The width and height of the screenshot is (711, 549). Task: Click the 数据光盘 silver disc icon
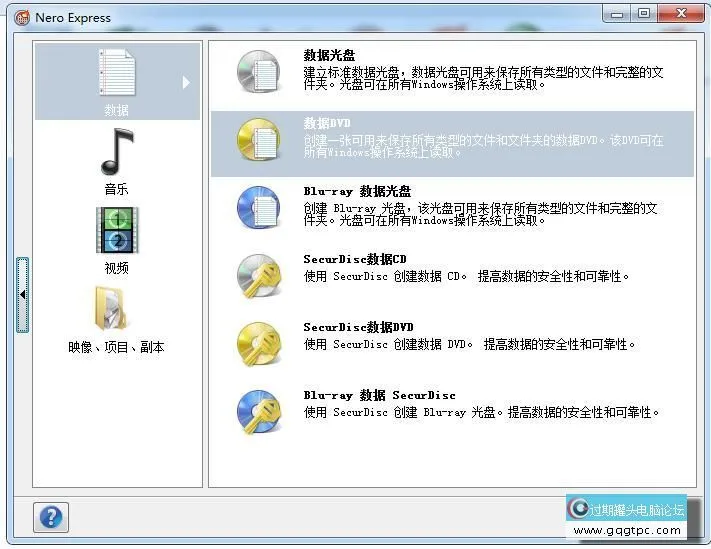click(x=259, y=72)
